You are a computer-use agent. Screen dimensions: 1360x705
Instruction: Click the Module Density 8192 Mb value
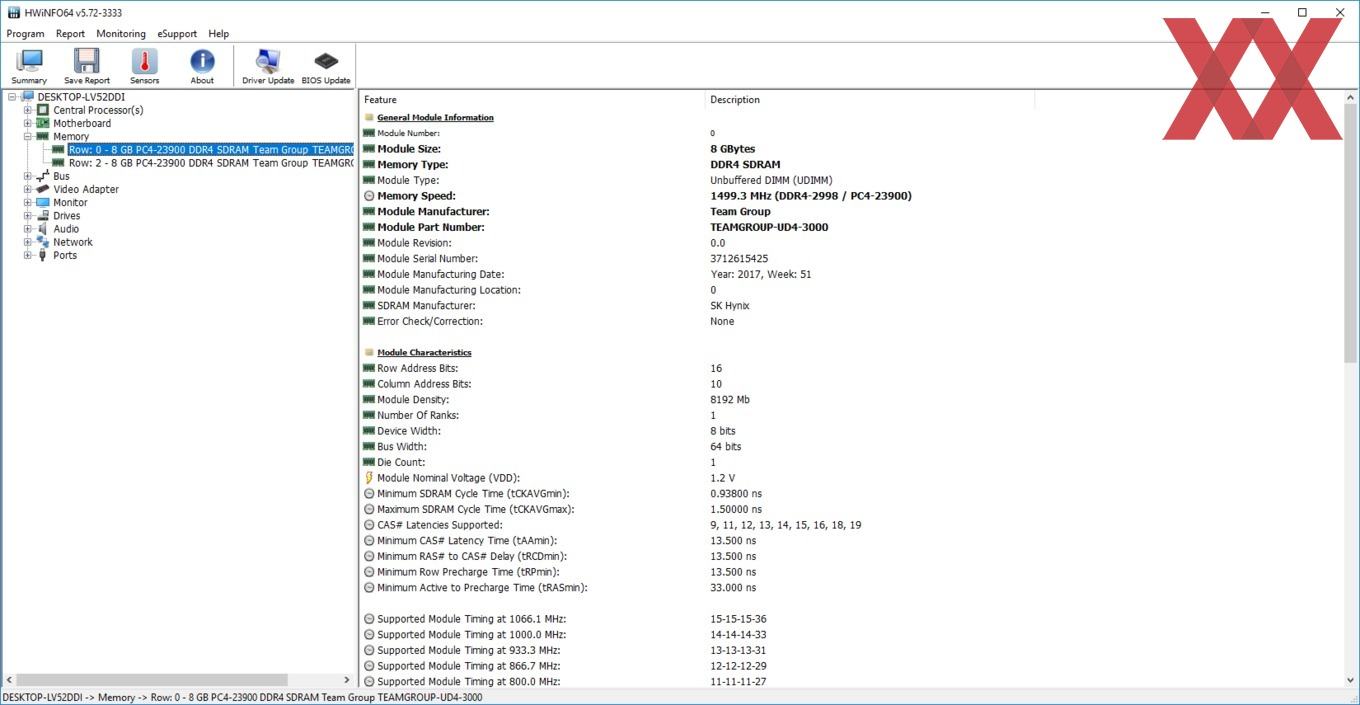pos(730,400)
